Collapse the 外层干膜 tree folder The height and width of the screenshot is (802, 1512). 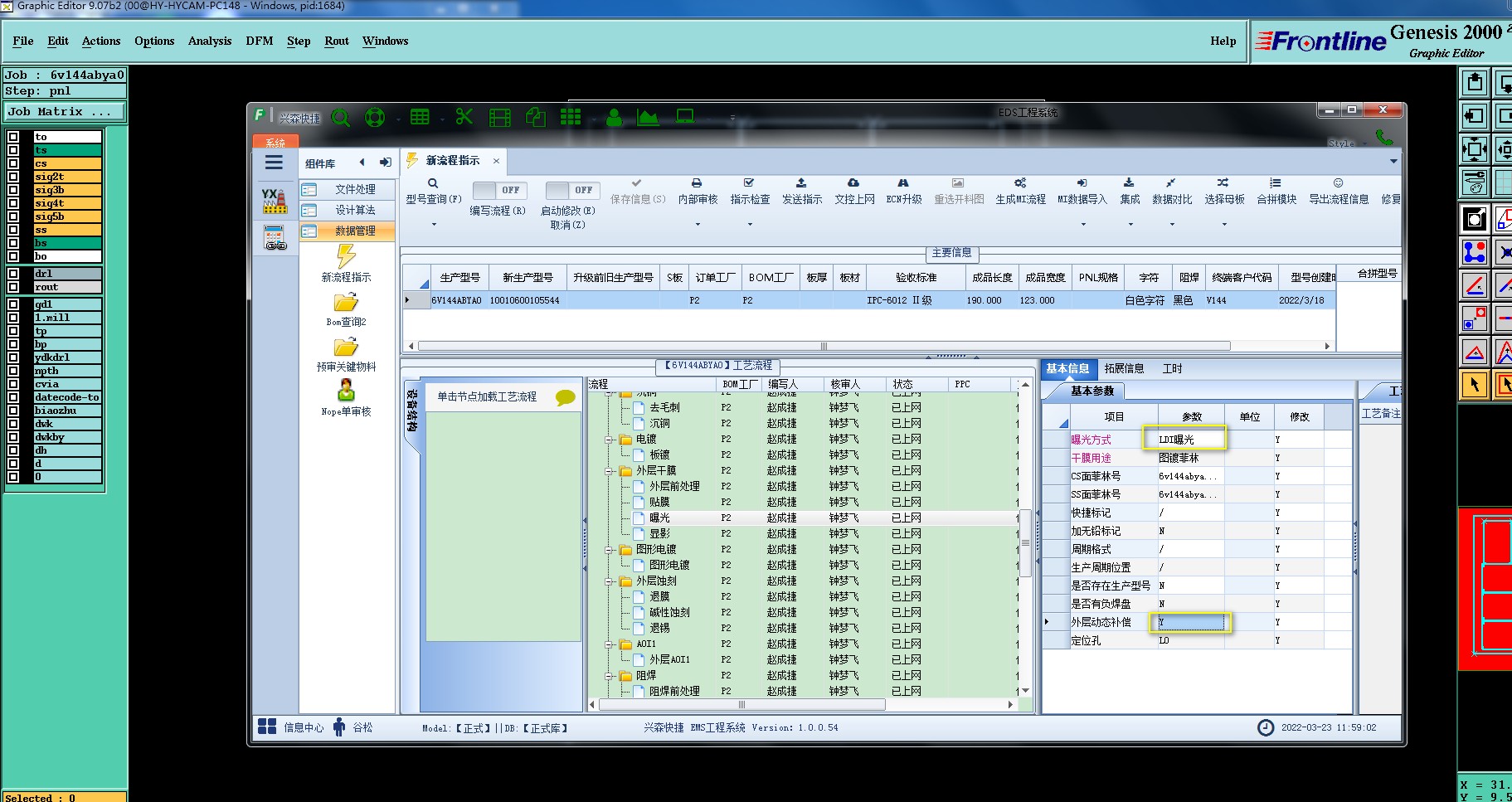coord(610,471)
